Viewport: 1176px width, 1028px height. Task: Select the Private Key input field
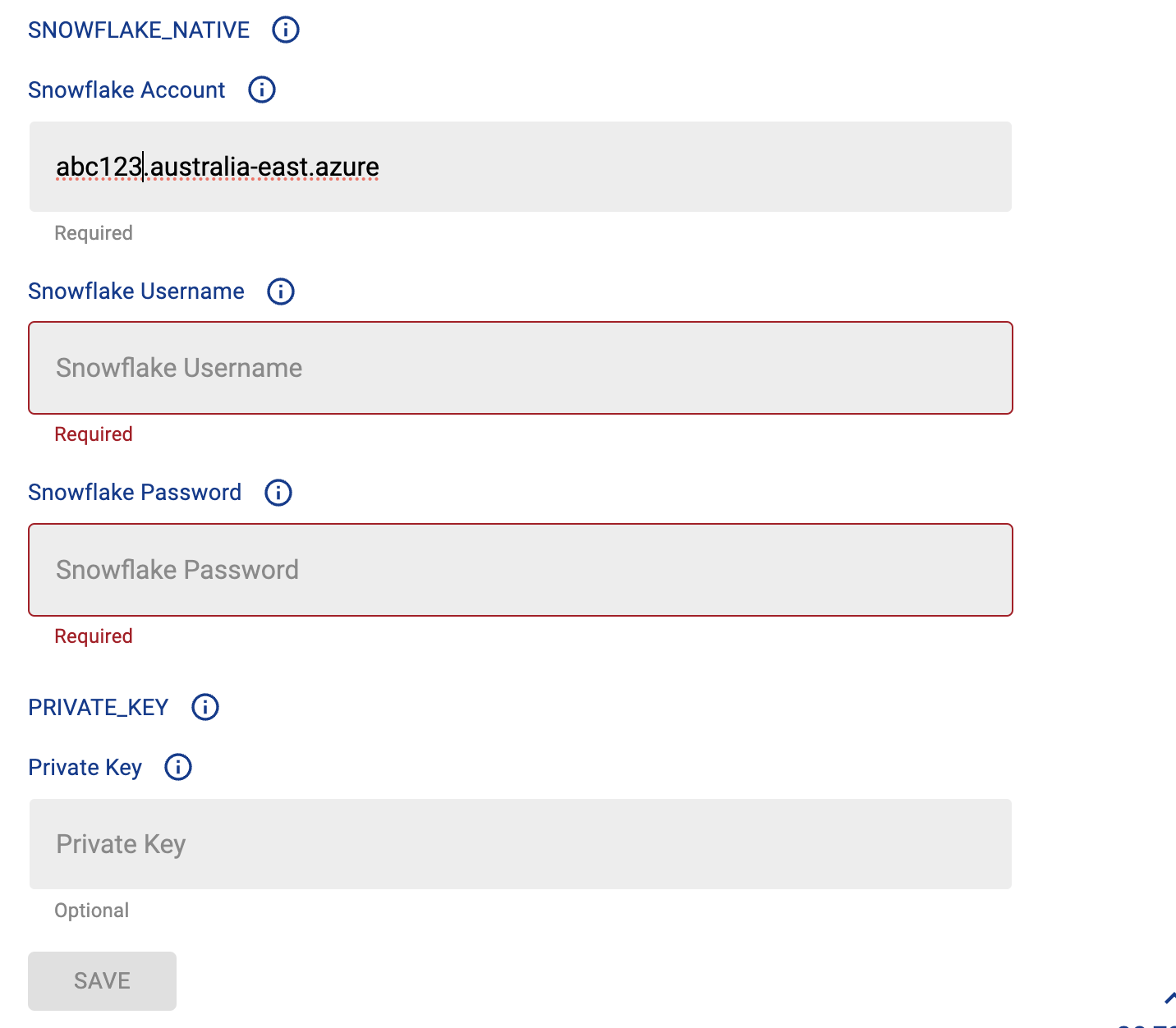coord(521,844)
